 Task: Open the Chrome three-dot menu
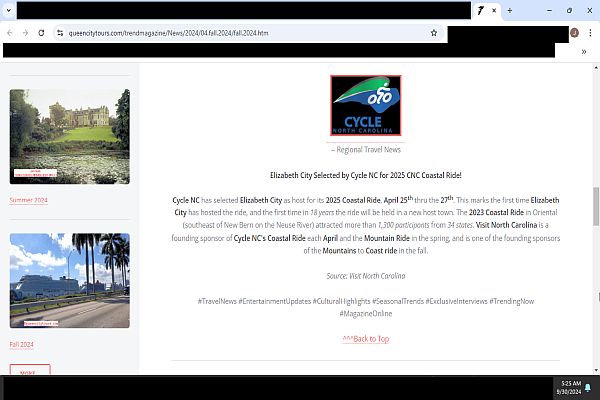(590, 32)
